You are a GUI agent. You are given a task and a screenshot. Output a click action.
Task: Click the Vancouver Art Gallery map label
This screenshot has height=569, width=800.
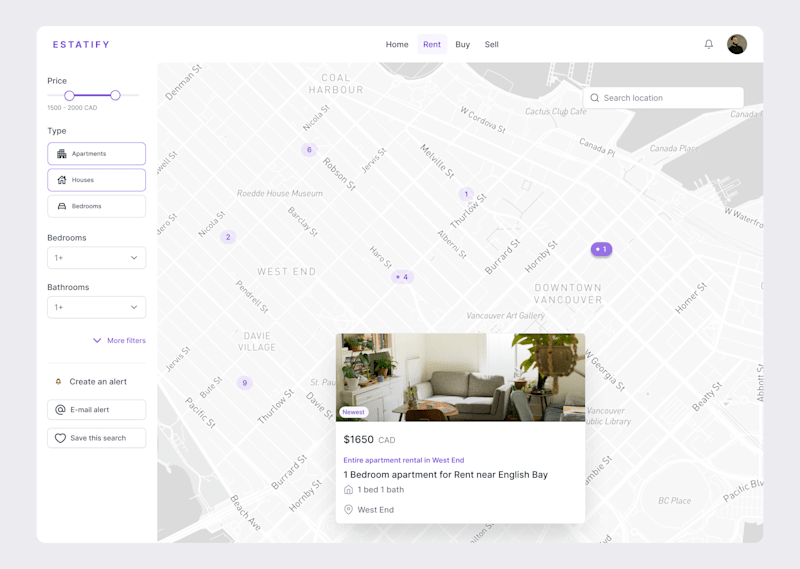point(506,315)
